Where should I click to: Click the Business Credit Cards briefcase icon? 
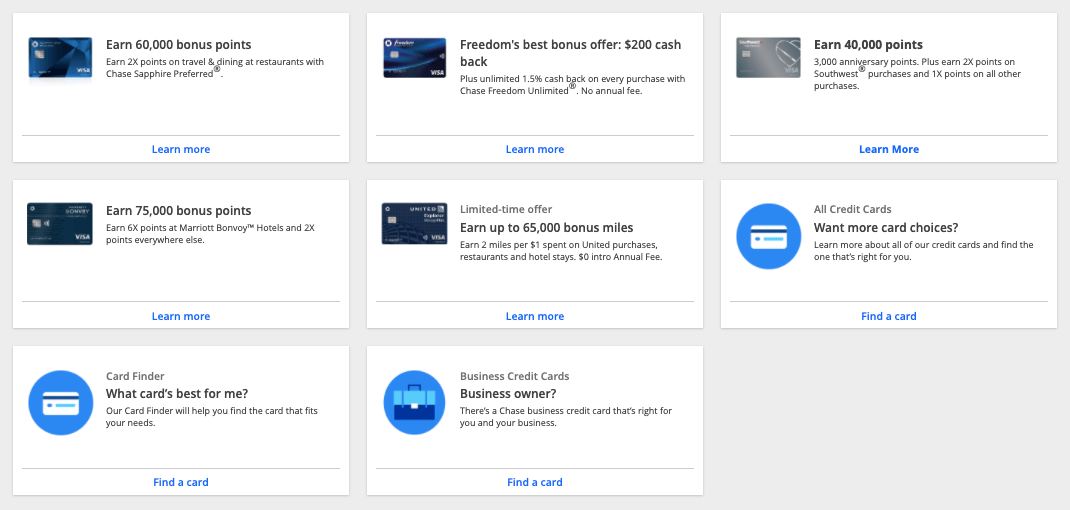coord(414,403)
